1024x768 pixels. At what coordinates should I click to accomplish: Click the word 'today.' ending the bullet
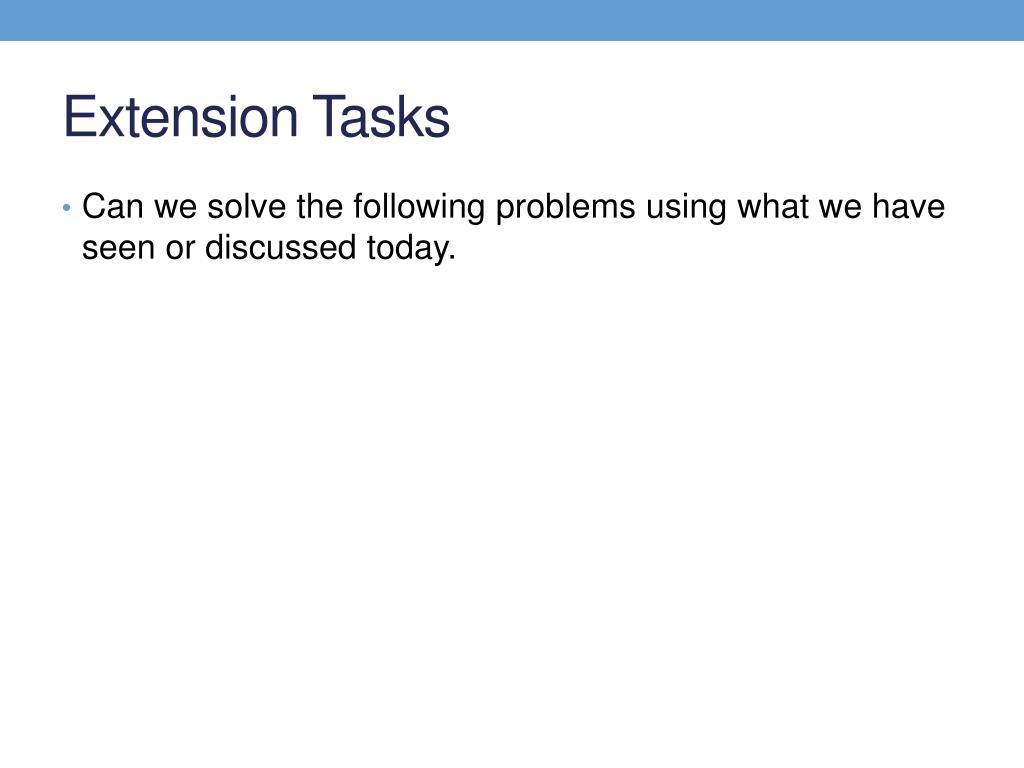(x=411, y=249)
